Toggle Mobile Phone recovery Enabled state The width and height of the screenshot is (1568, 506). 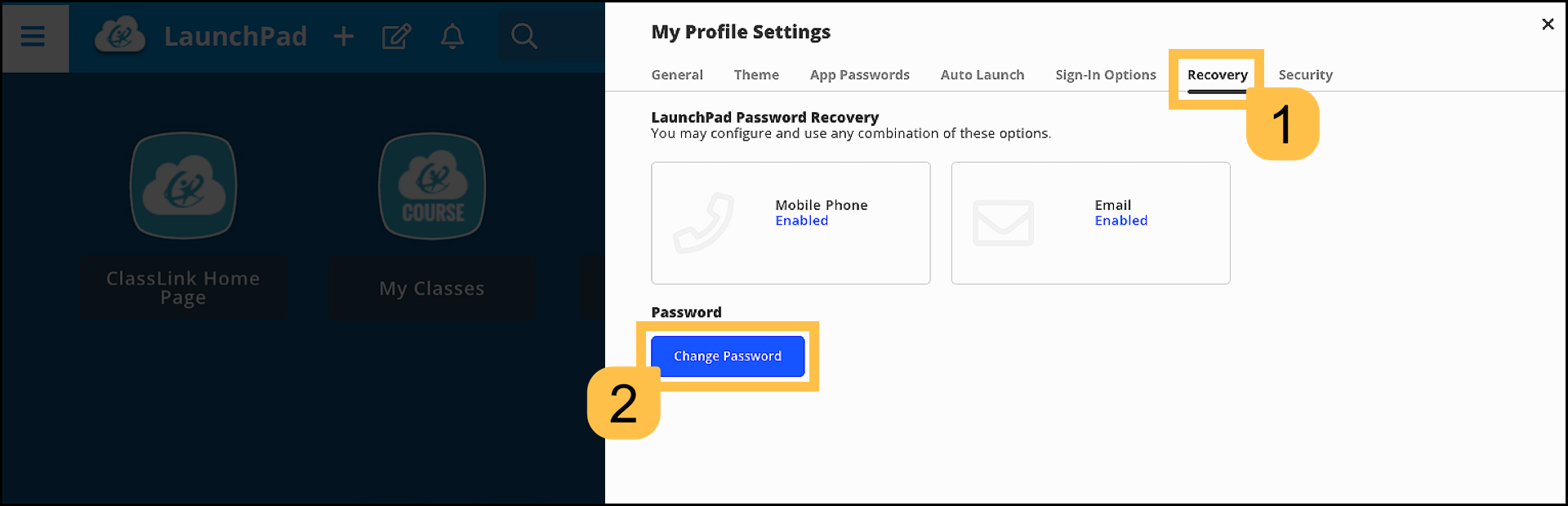[801, 220]
